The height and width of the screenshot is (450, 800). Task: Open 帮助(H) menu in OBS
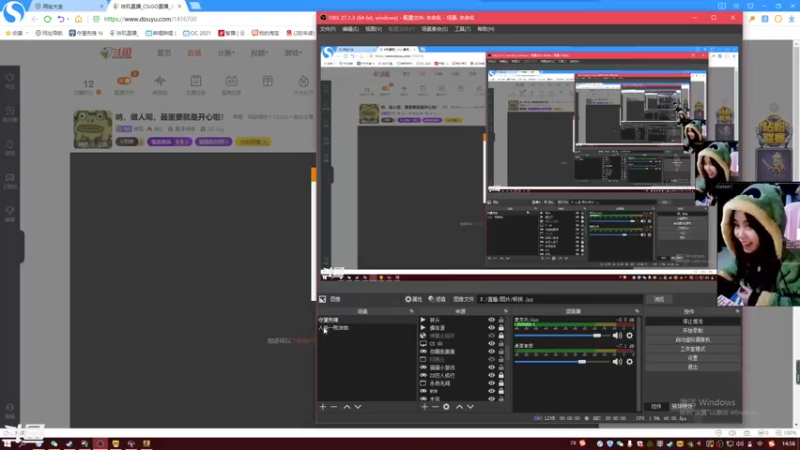486,29
